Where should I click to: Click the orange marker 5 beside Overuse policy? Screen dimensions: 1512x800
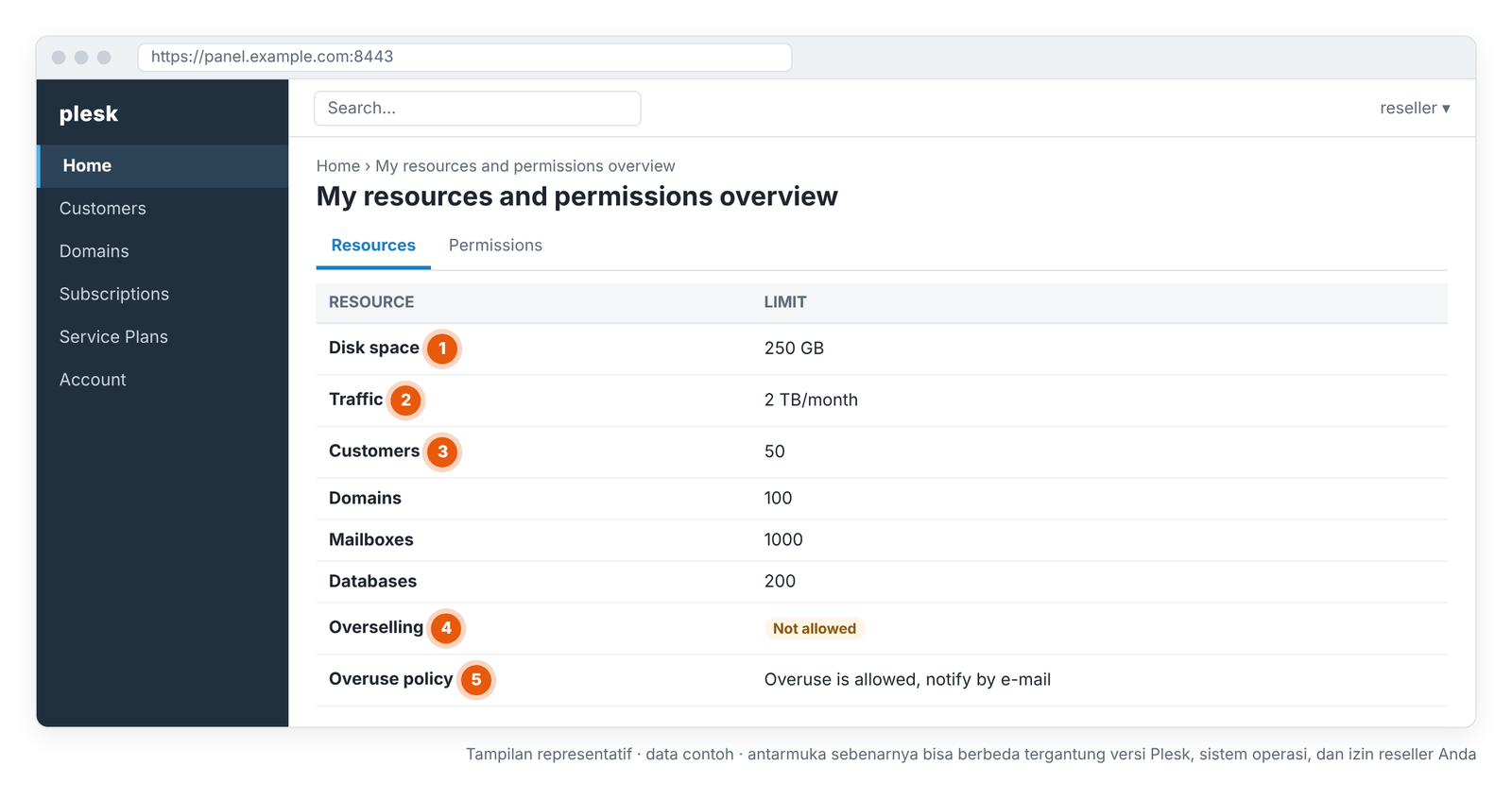[476, 680]
